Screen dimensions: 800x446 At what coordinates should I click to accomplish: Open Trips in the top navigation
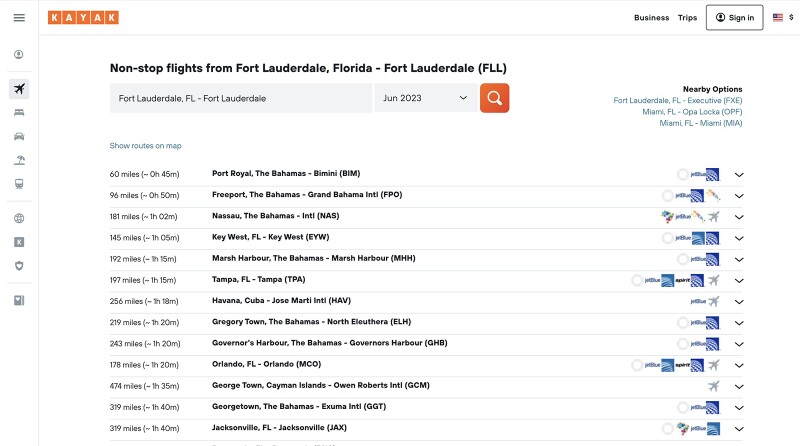coord(687,17)
